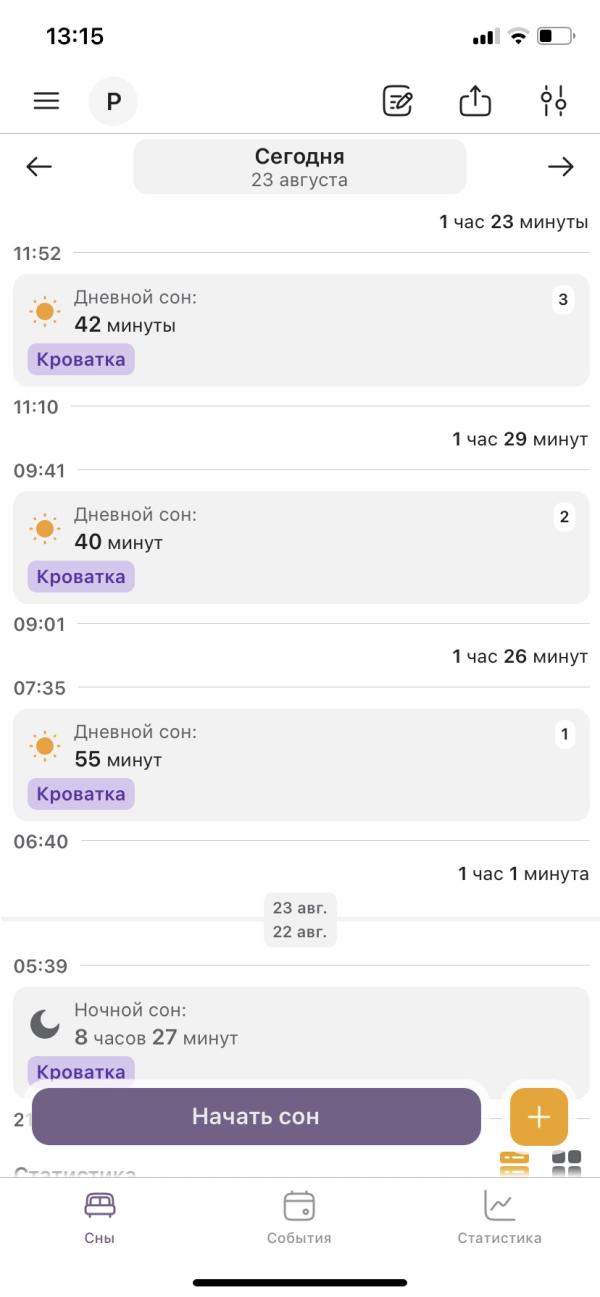Open the 40 минут daytime nap entry
The image size is (600, 1297).
(x=301, y=547)
